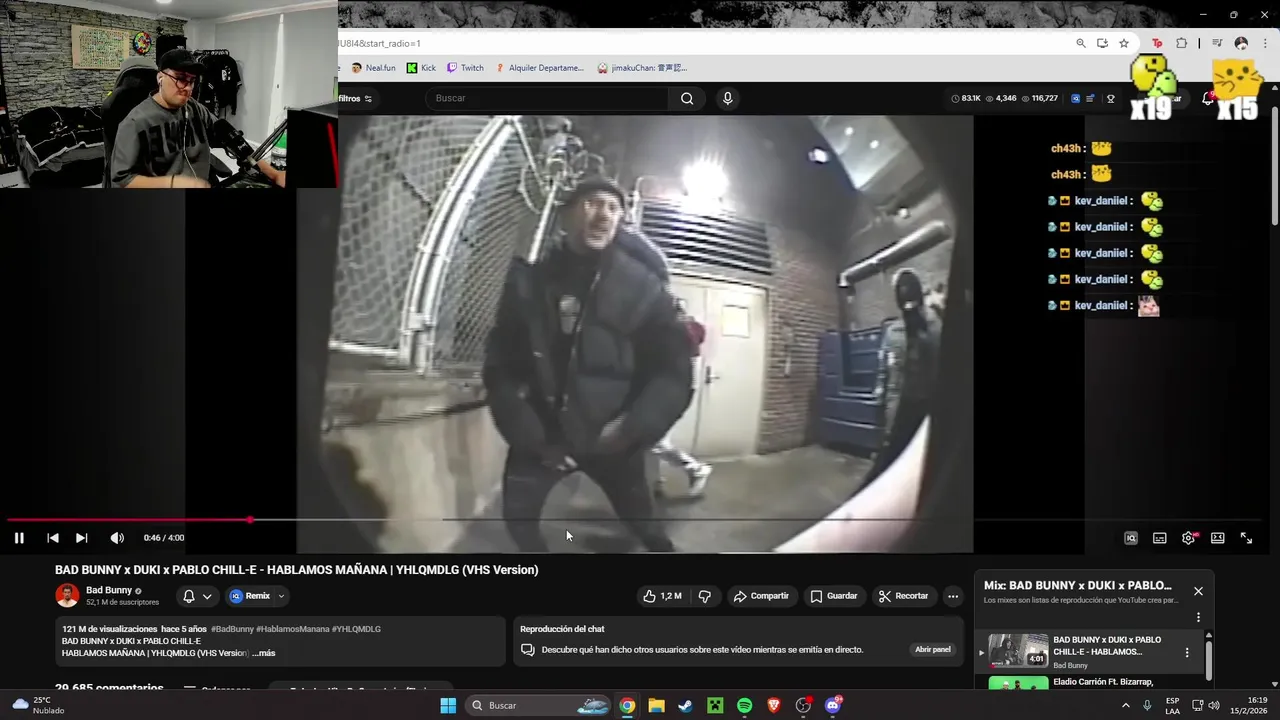Click the YouTube search field
This screenshot has width=1280, height=720.
tap(549, 98)
